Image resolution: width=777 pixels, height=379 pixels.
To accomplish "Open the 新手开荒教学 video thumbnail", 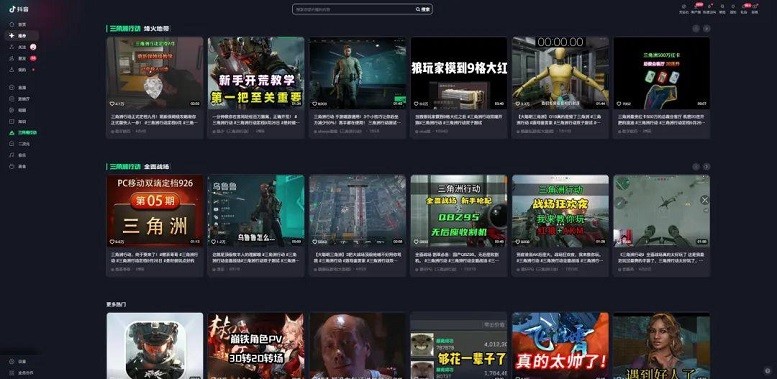I will tap(256, 73).
